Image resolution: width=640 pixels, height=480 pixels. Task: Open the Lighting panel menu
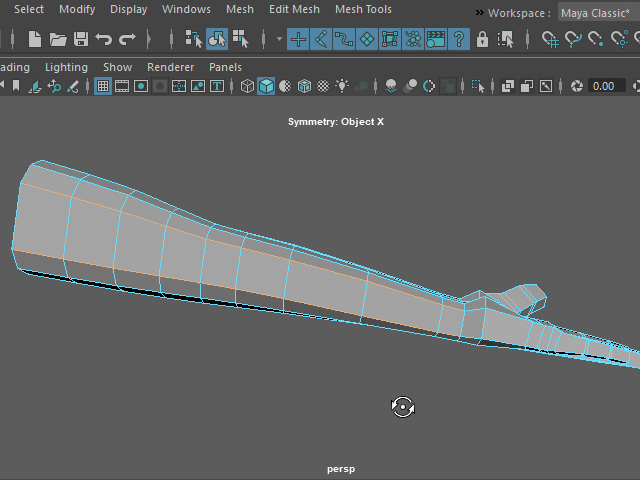[66, 67]
